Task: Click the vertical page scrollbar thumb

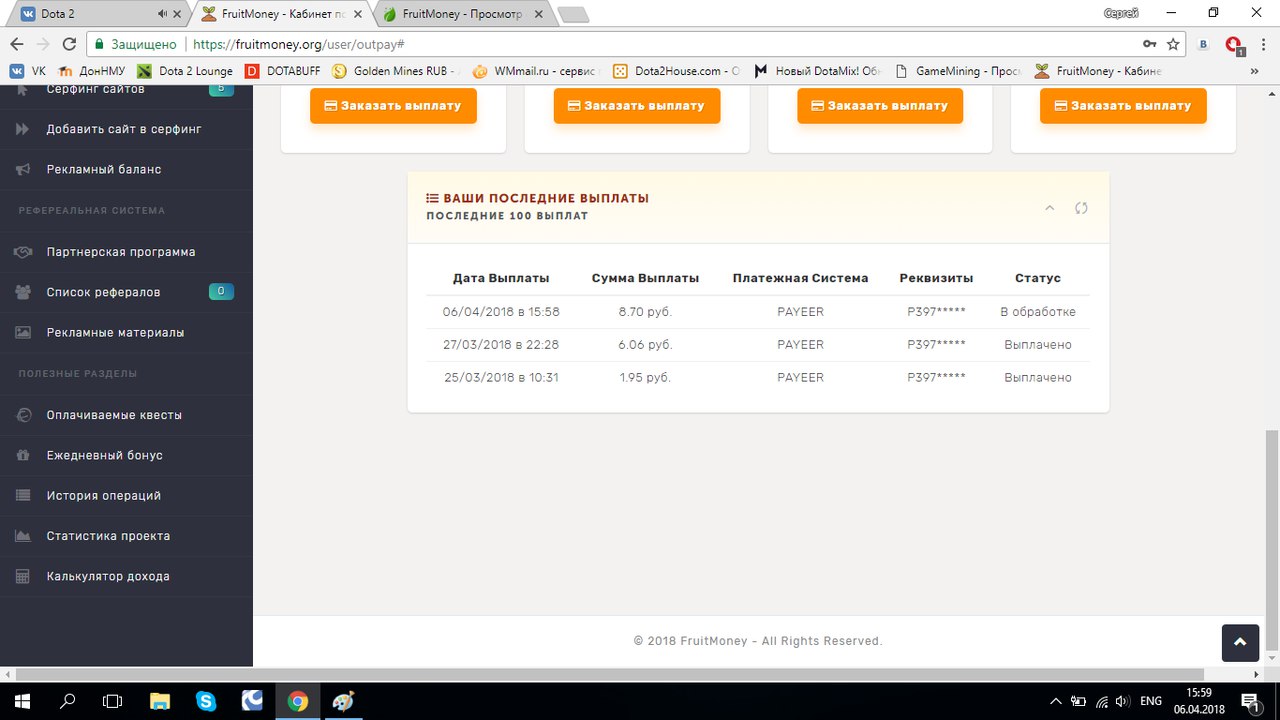Action: pyautogui.click(x=1272, y=538)
